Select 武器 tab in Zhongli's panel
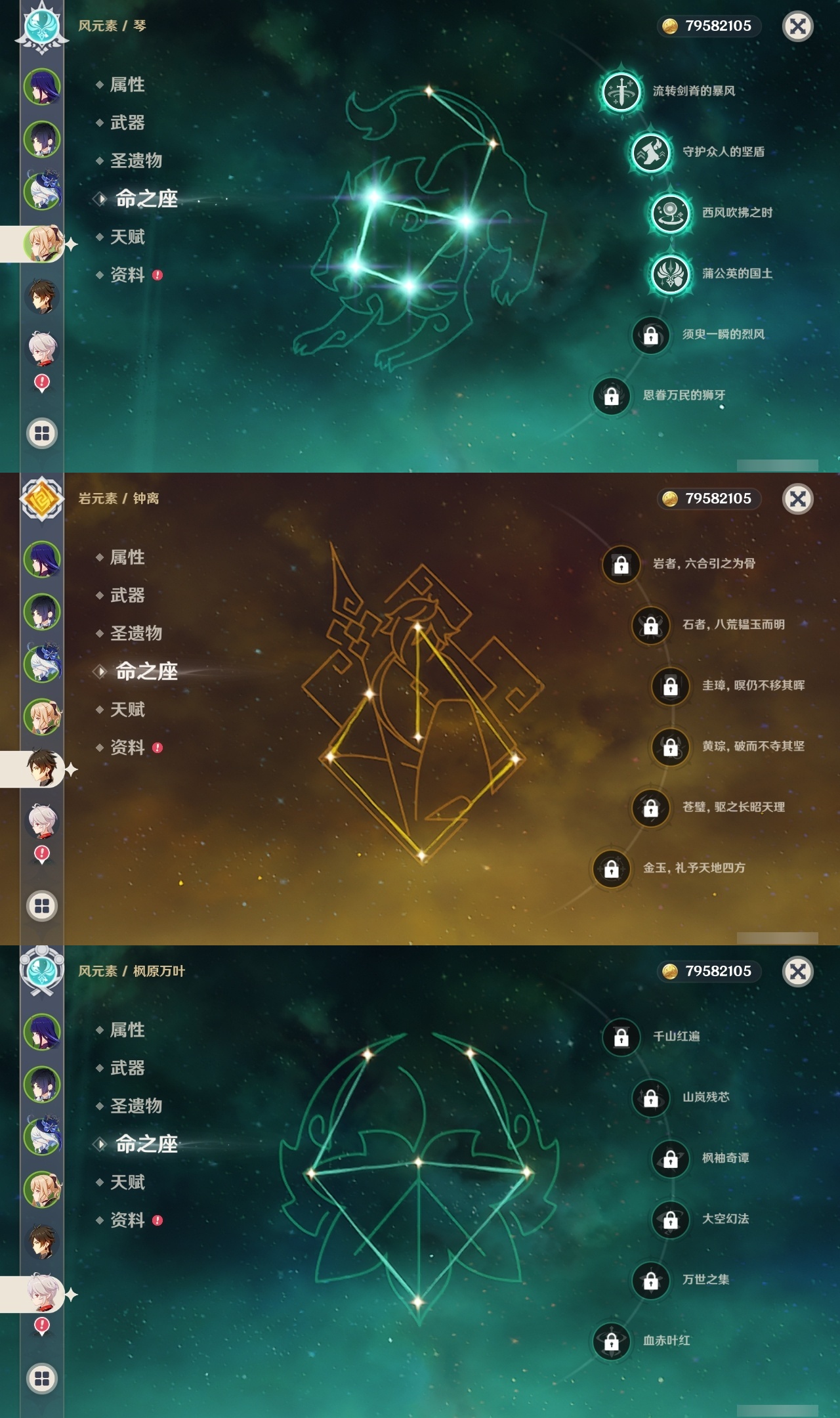 click(x=127, y=595)
